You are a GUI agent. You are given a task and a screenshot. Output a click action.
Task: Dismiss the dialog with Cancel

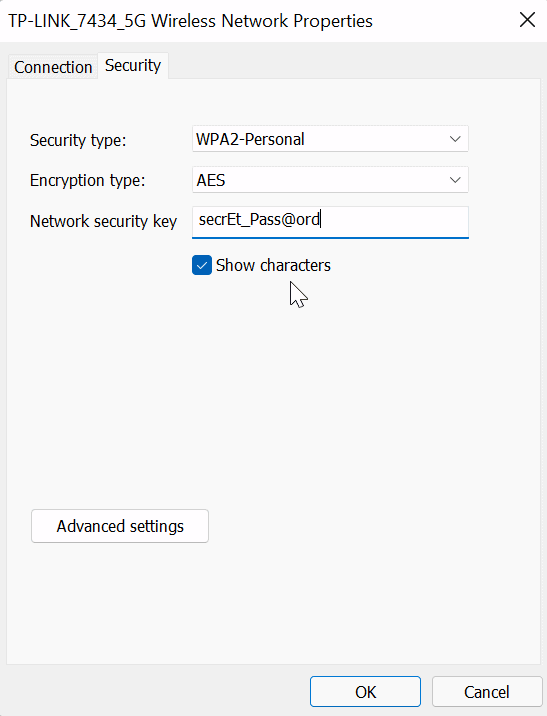click(487, 692)
